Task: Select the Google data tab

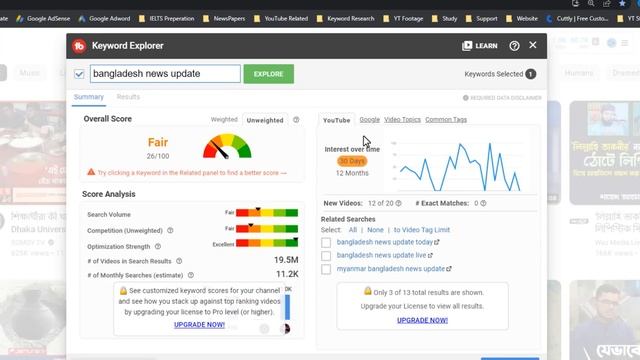Action: point(369,120)
